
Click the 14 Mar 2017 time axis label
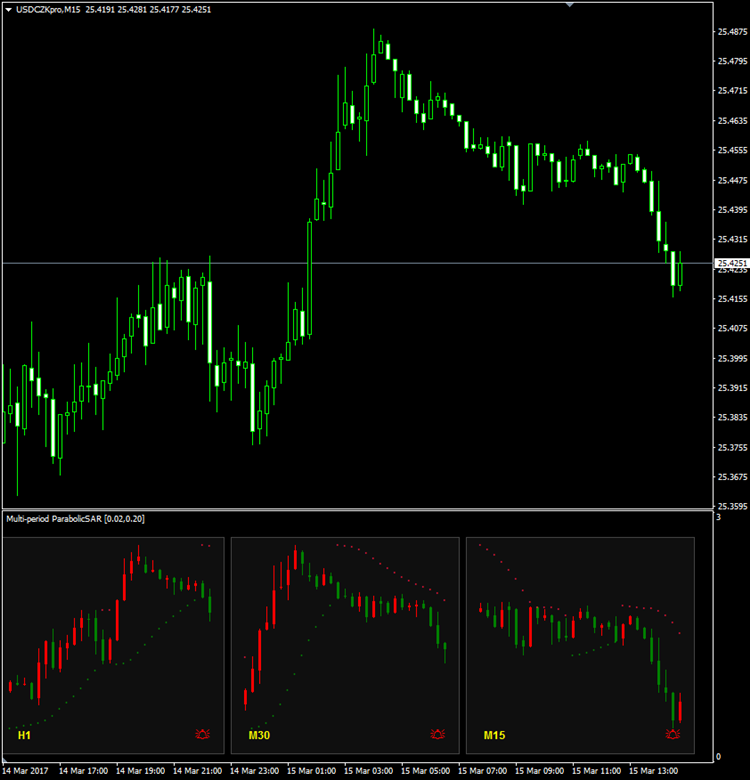coord(25,771)
